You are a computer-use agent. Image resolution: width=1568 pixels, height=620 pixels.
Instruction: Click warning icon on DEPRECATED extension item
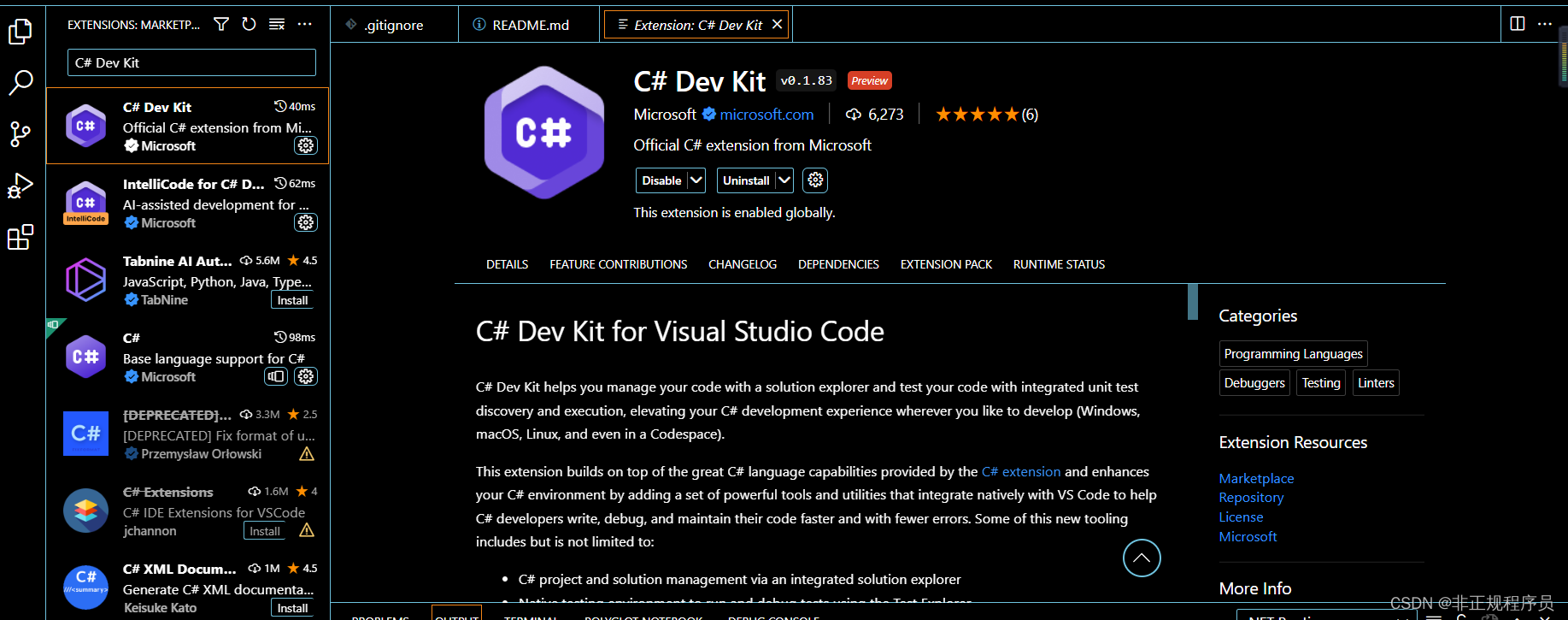point(307,454)
